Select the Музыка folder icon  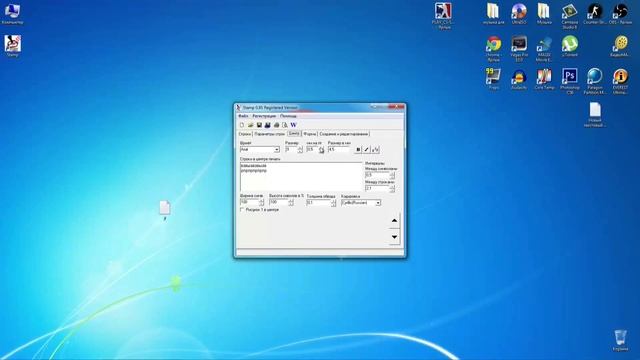click(544, 13)
